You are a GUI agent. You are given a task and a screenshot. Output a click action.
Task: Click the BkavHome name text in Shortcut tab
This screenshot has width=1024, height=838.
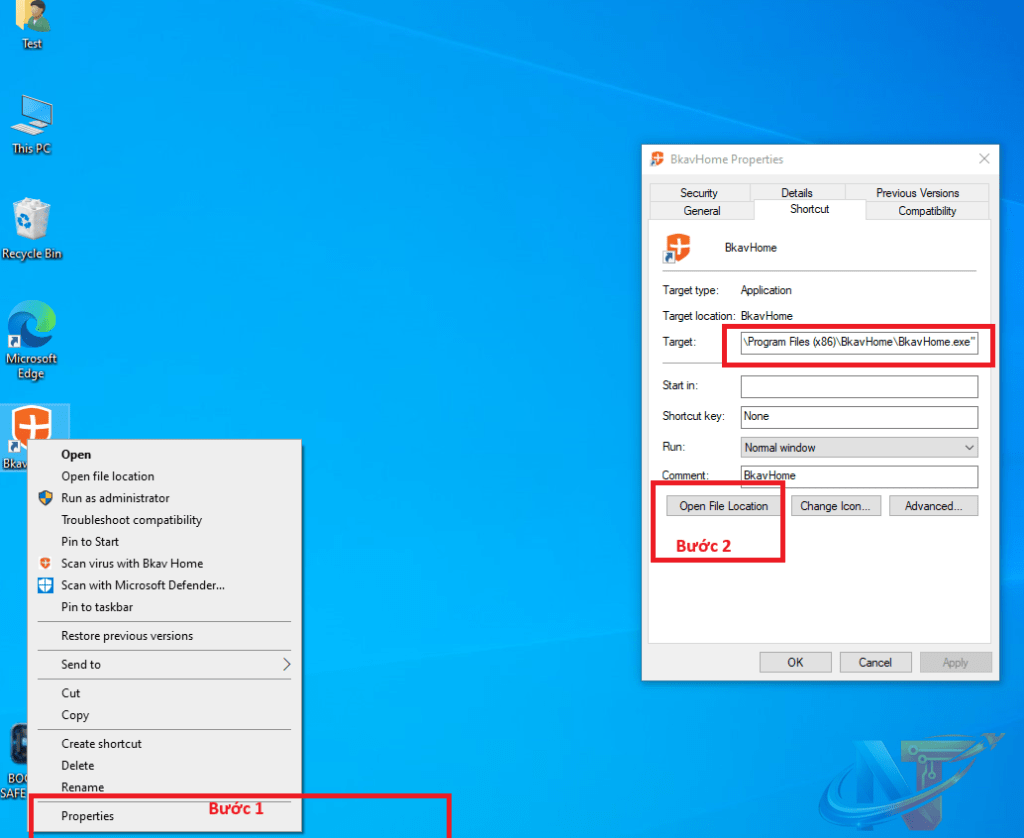(750, 248)
